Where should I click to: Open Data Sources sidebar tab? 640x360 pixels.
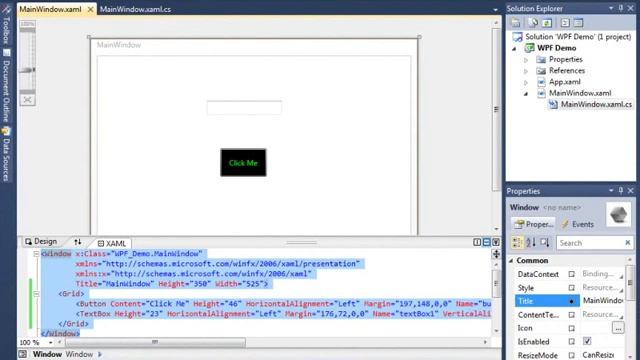click(6, 154)
